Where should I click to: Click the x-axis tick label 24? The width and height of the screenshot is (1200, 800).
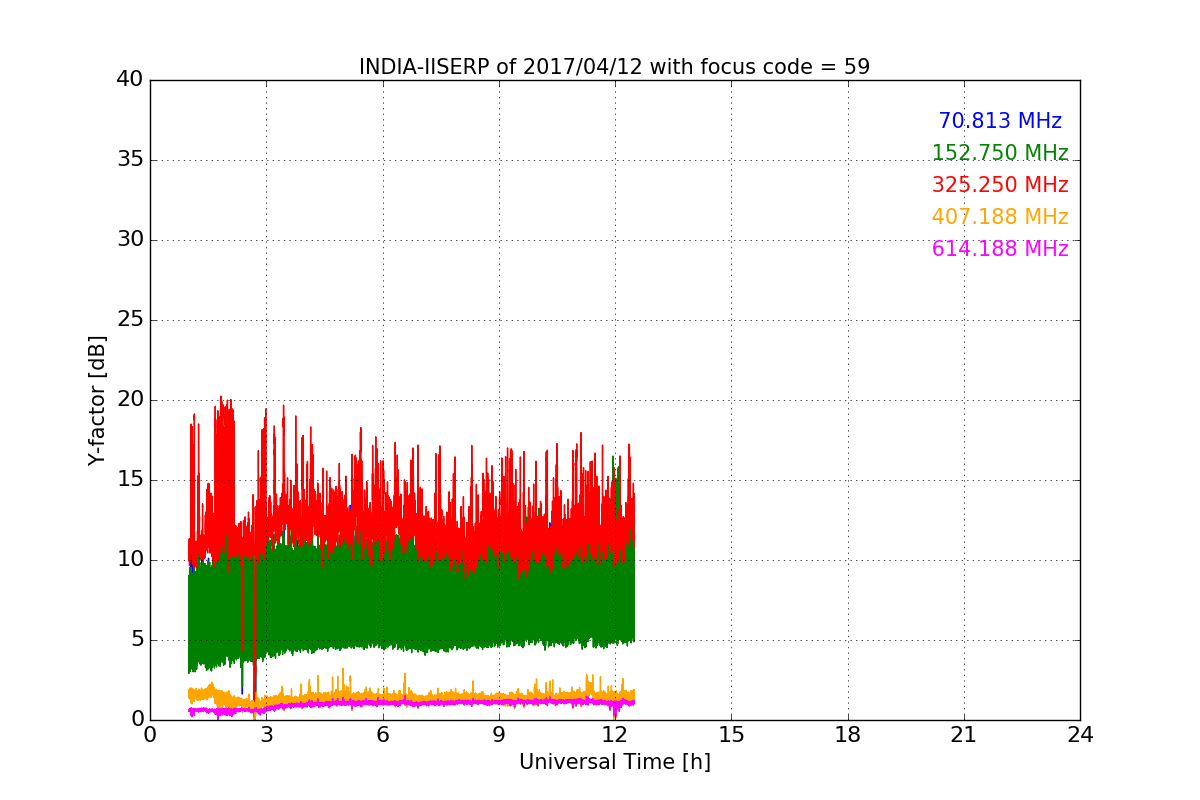point(1080,735)
